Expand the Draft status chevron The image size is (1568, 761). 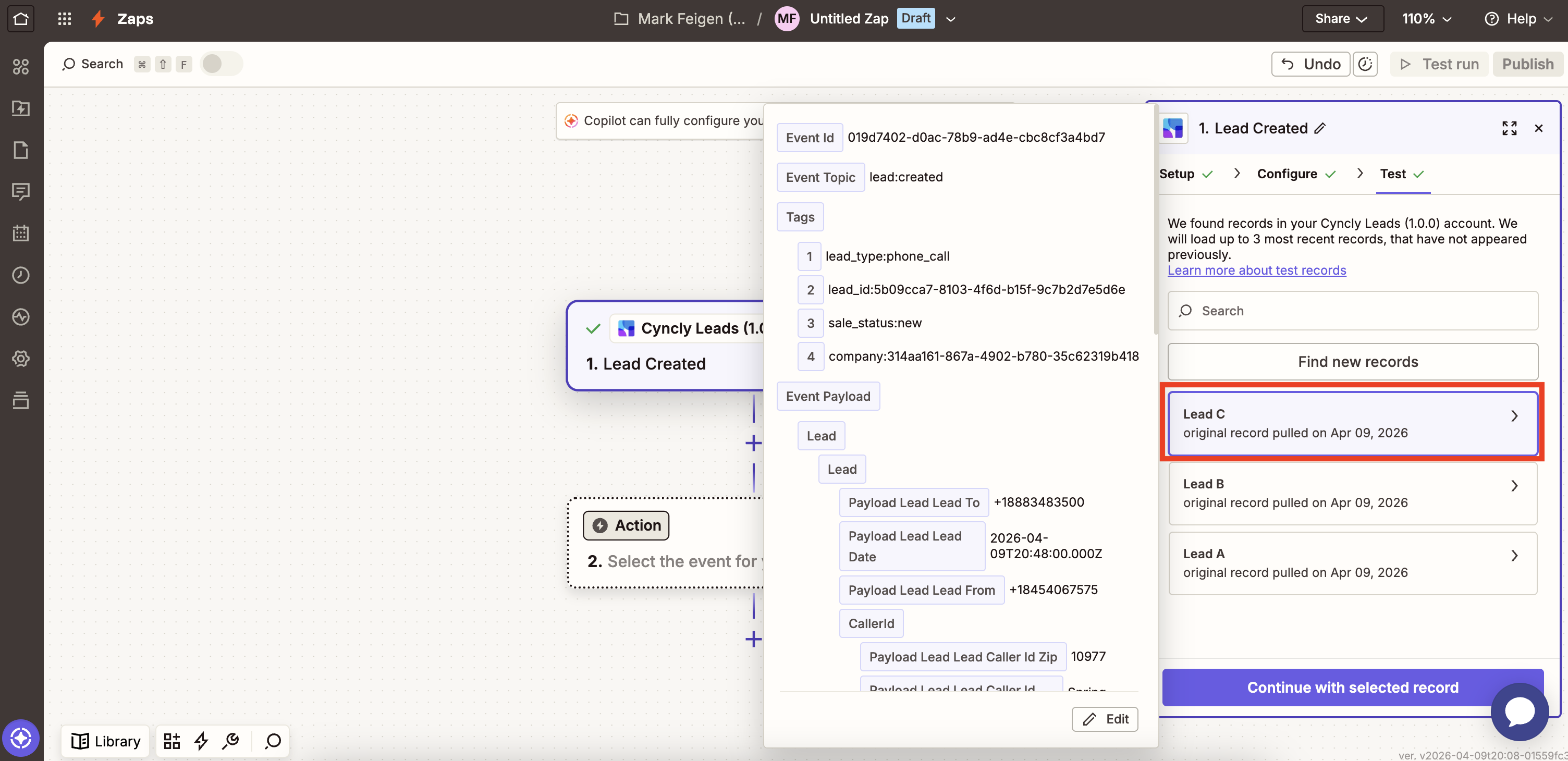tap(951, 19)
